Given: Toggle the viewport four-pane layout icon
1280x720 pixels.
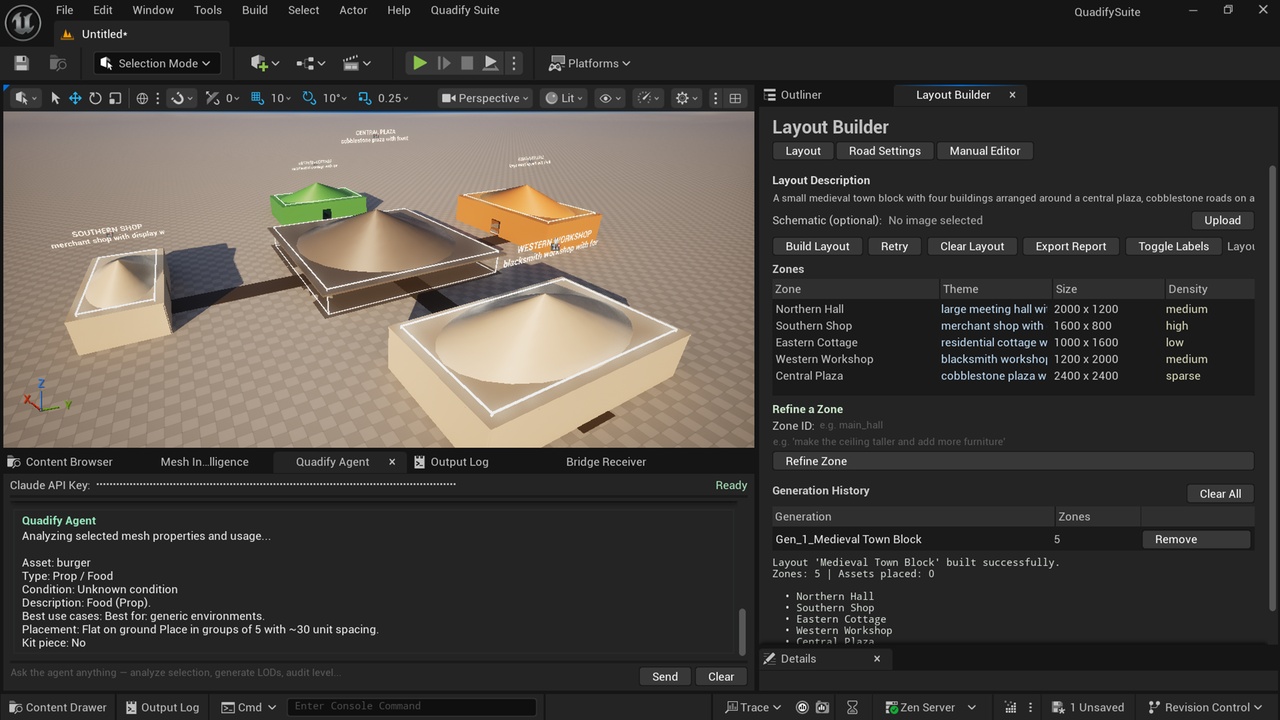Looking at the screenshot, I should pos(735,98).
